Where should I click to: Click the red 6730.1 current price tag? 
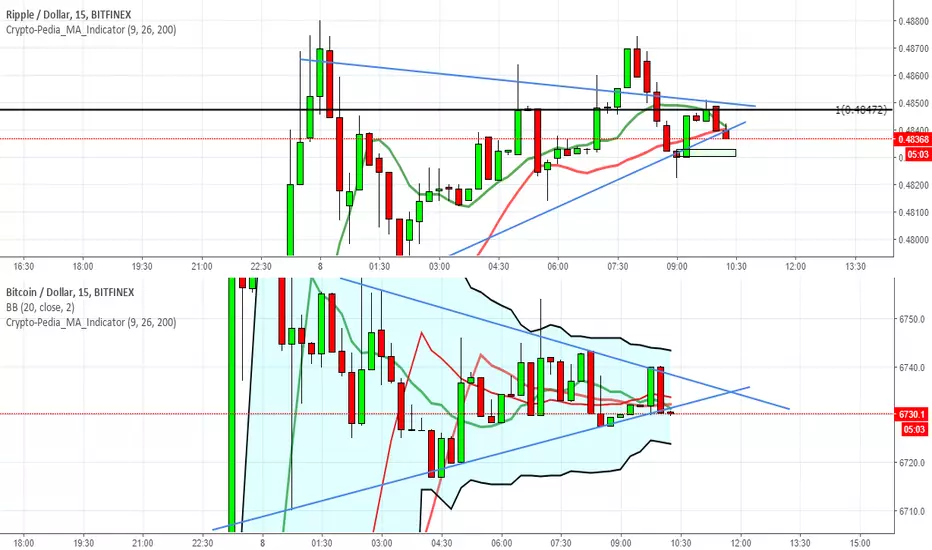tap(913, 414)
